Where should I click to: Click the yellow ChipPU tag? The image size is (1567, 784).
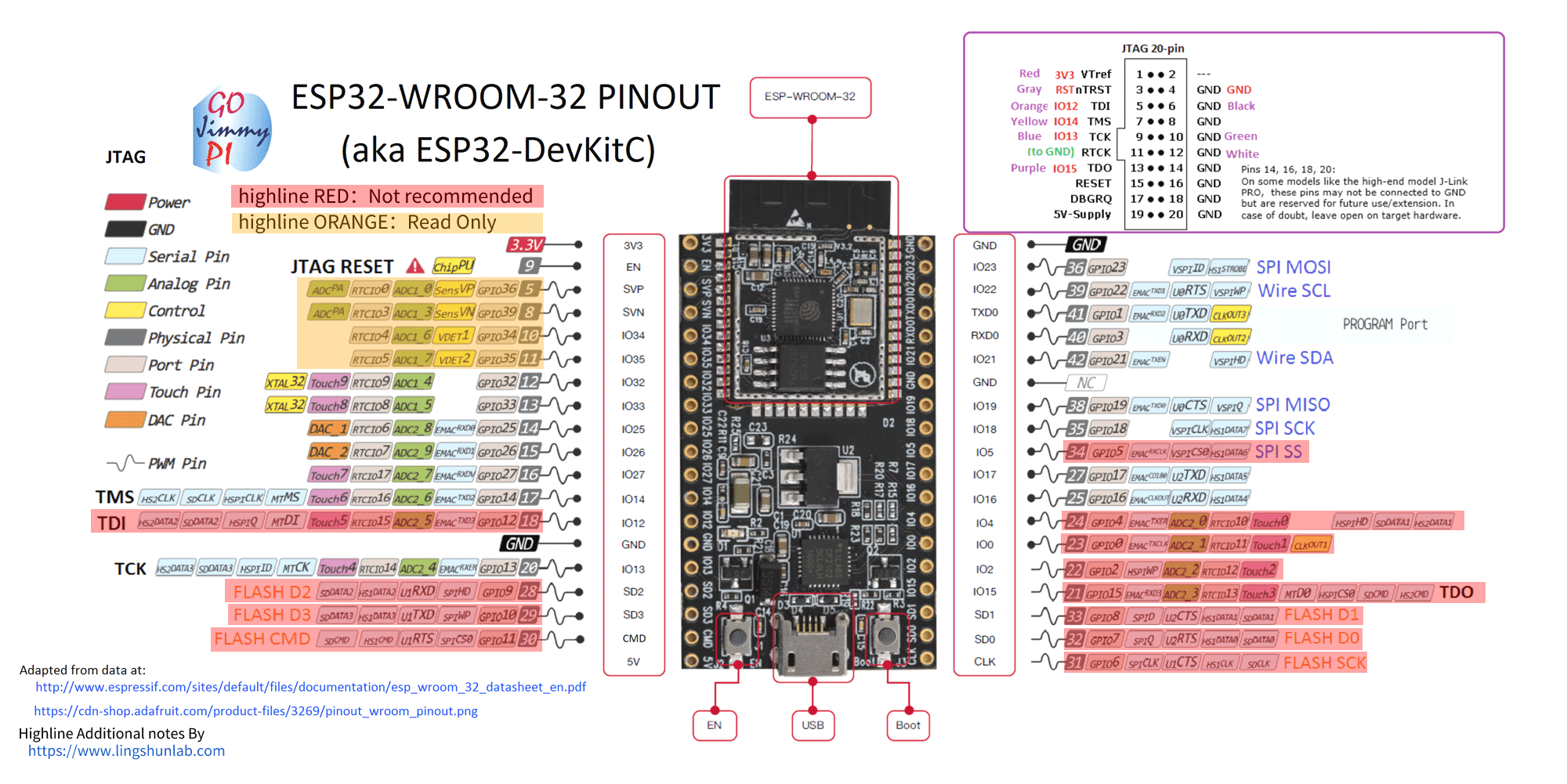point(454,266)
